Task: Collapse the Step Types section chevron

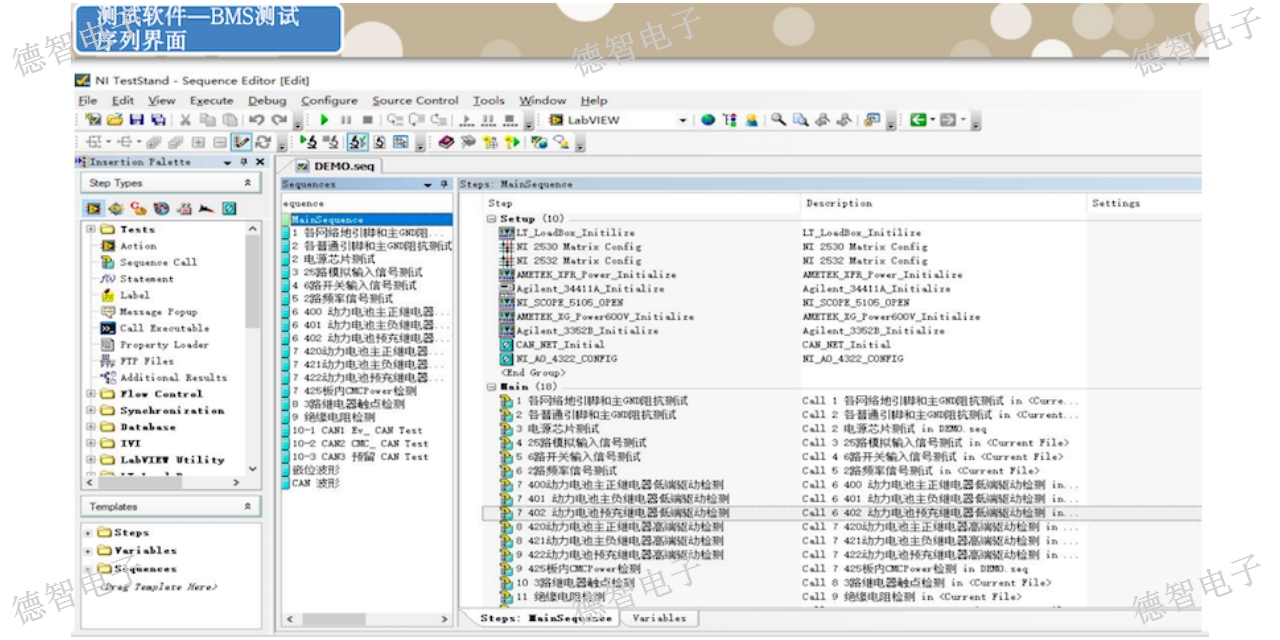Action: [x=248, y=183]
